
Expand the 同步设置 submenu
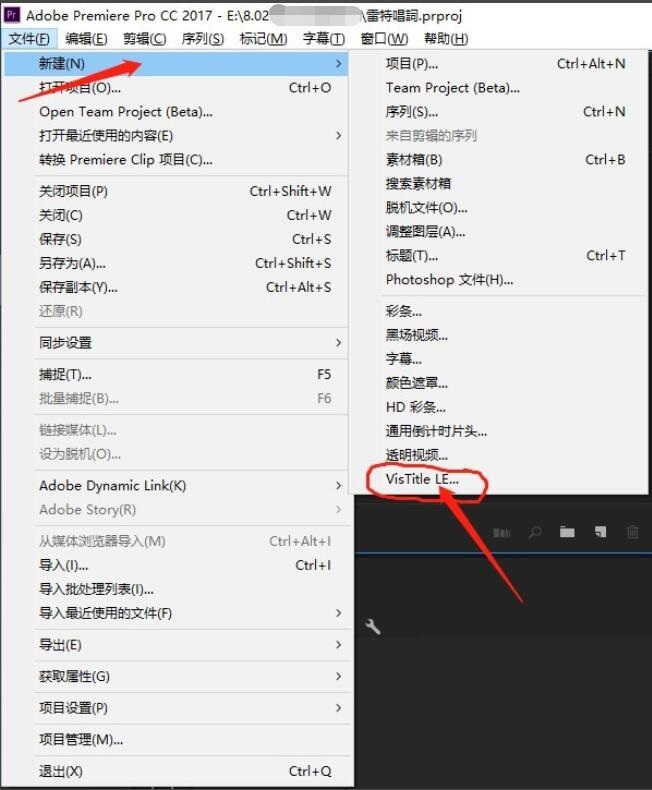[x=176, y=343]
